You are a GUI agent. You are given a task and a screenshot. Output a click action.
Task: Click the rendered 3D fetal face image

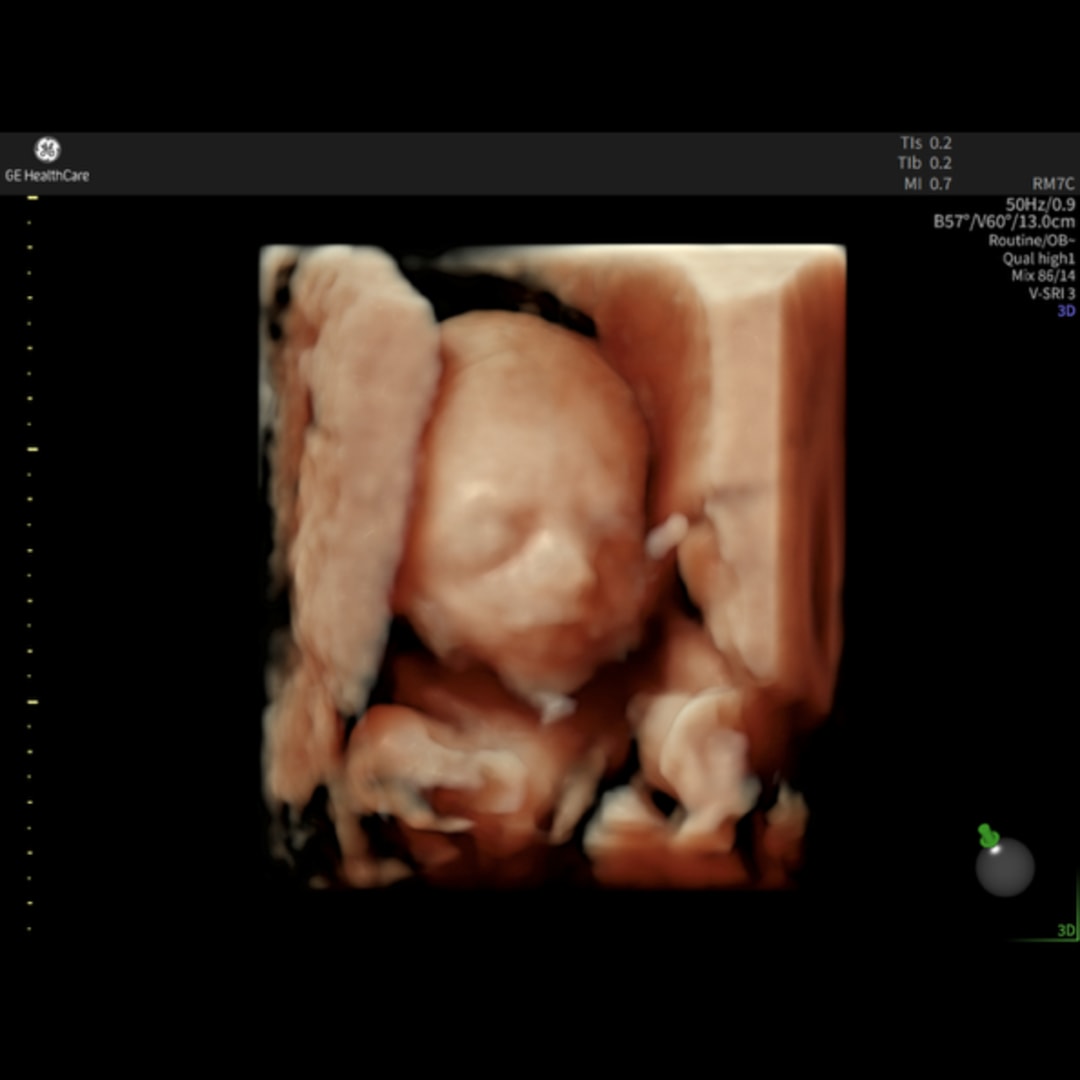point(552,565)
